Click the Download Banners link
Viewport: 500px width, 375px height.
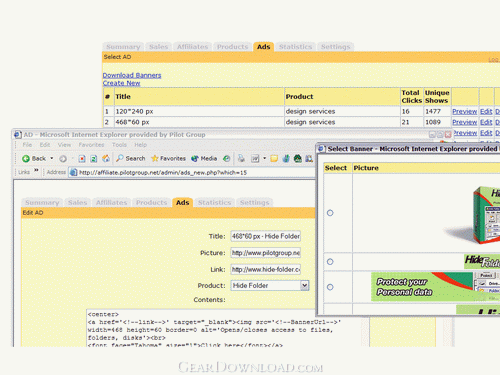132,75
